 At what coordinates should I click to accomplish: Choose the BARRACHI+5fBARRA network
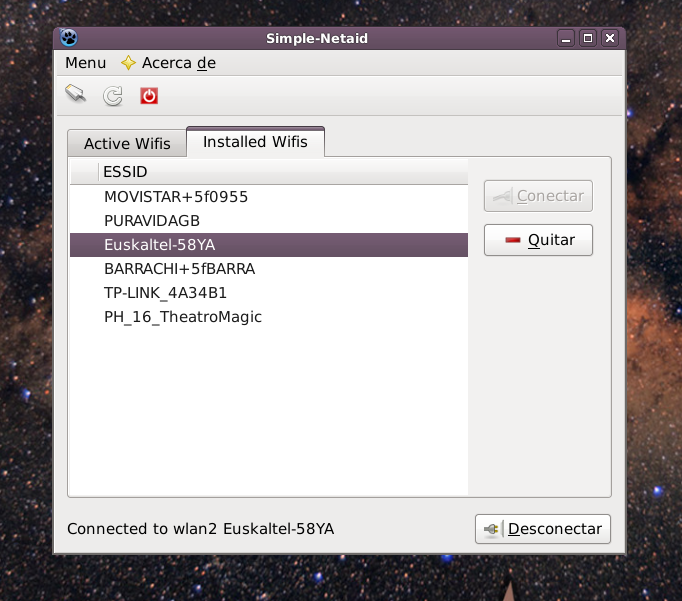[x=179, y=269]
